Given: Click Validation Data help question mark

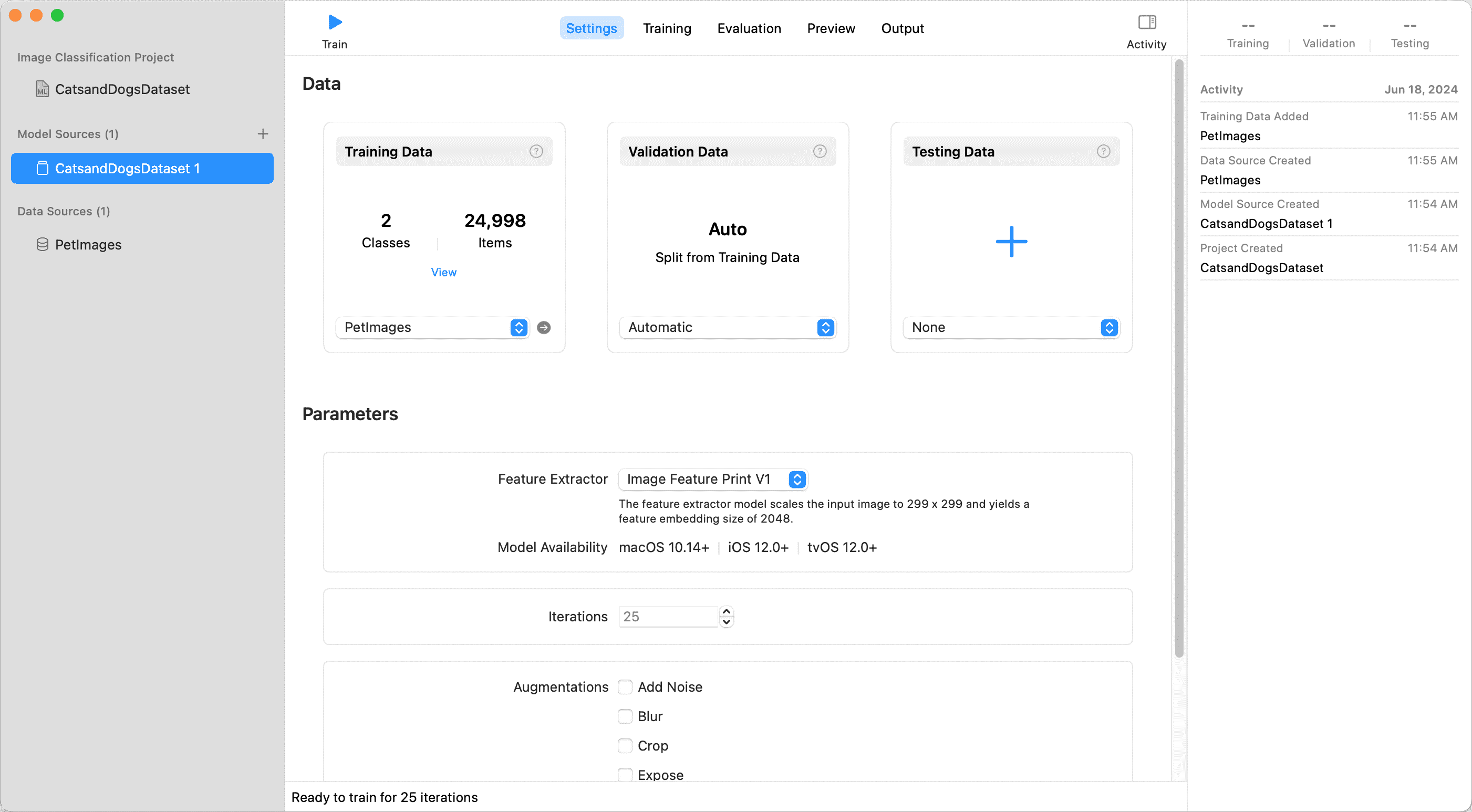Looking at the screenshot, I should click(820, 151).
